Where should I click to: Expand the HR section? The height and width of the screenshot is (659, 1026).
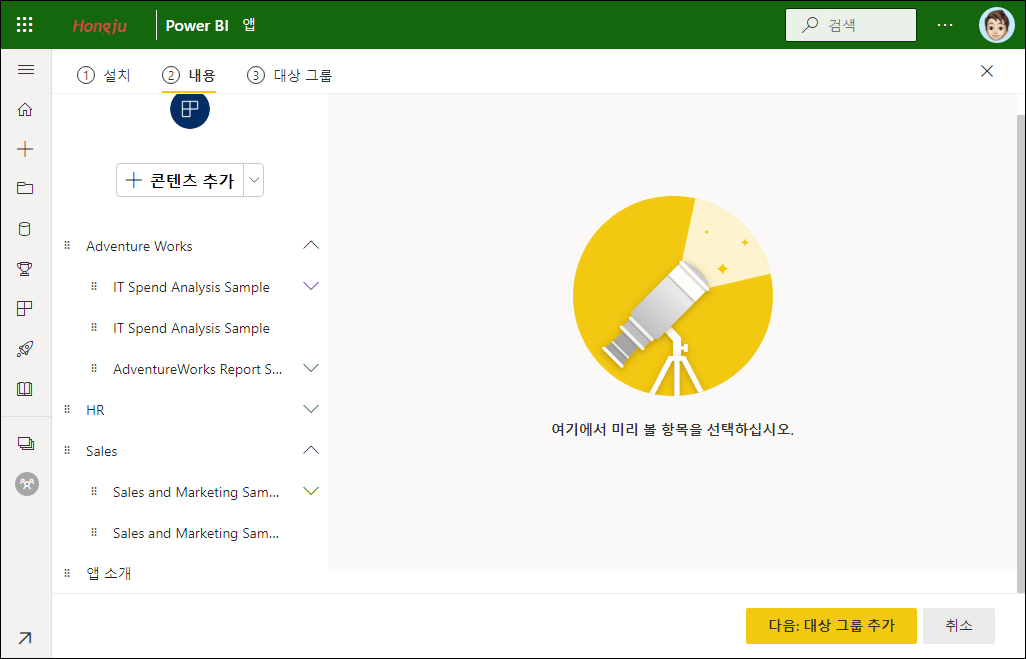[x=311, y=409]
